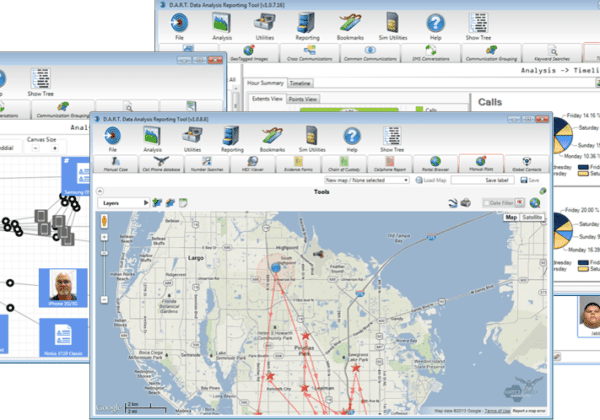Switch to the Timeline tab
The image size is (600, 420).
click(x=300, y=83)
